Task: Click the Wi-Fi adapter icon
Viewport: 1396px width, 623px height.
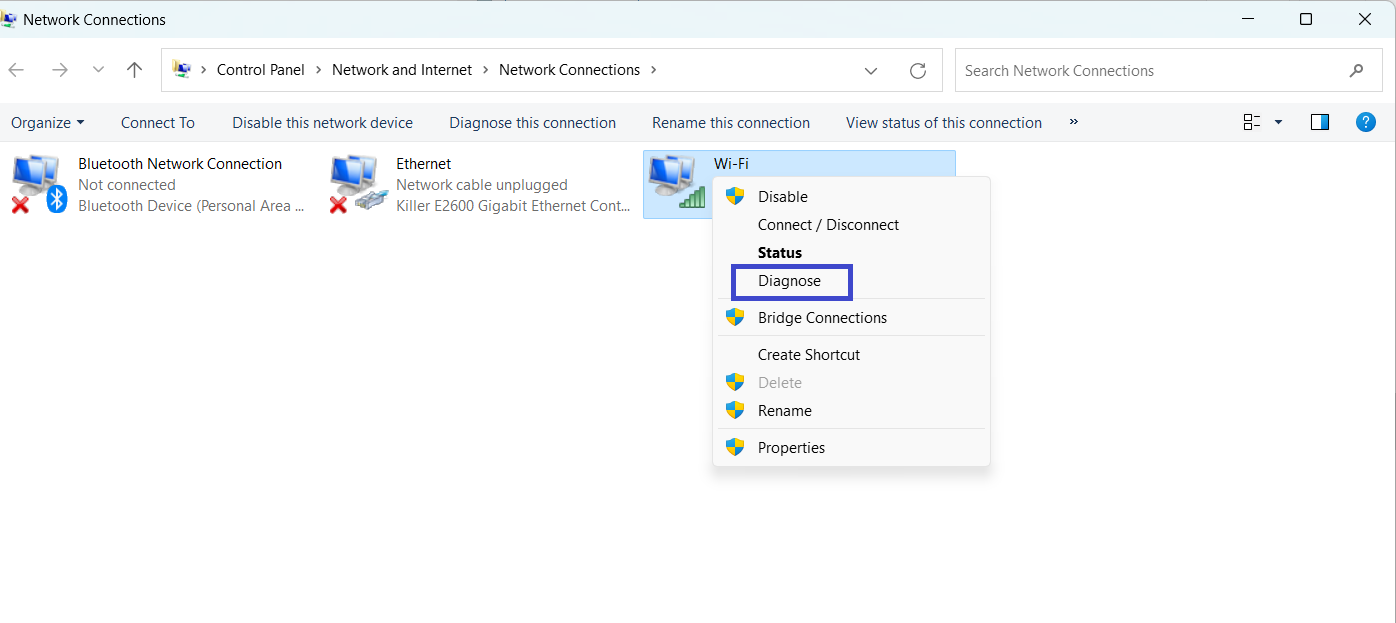Action: (x=676, y=182)
